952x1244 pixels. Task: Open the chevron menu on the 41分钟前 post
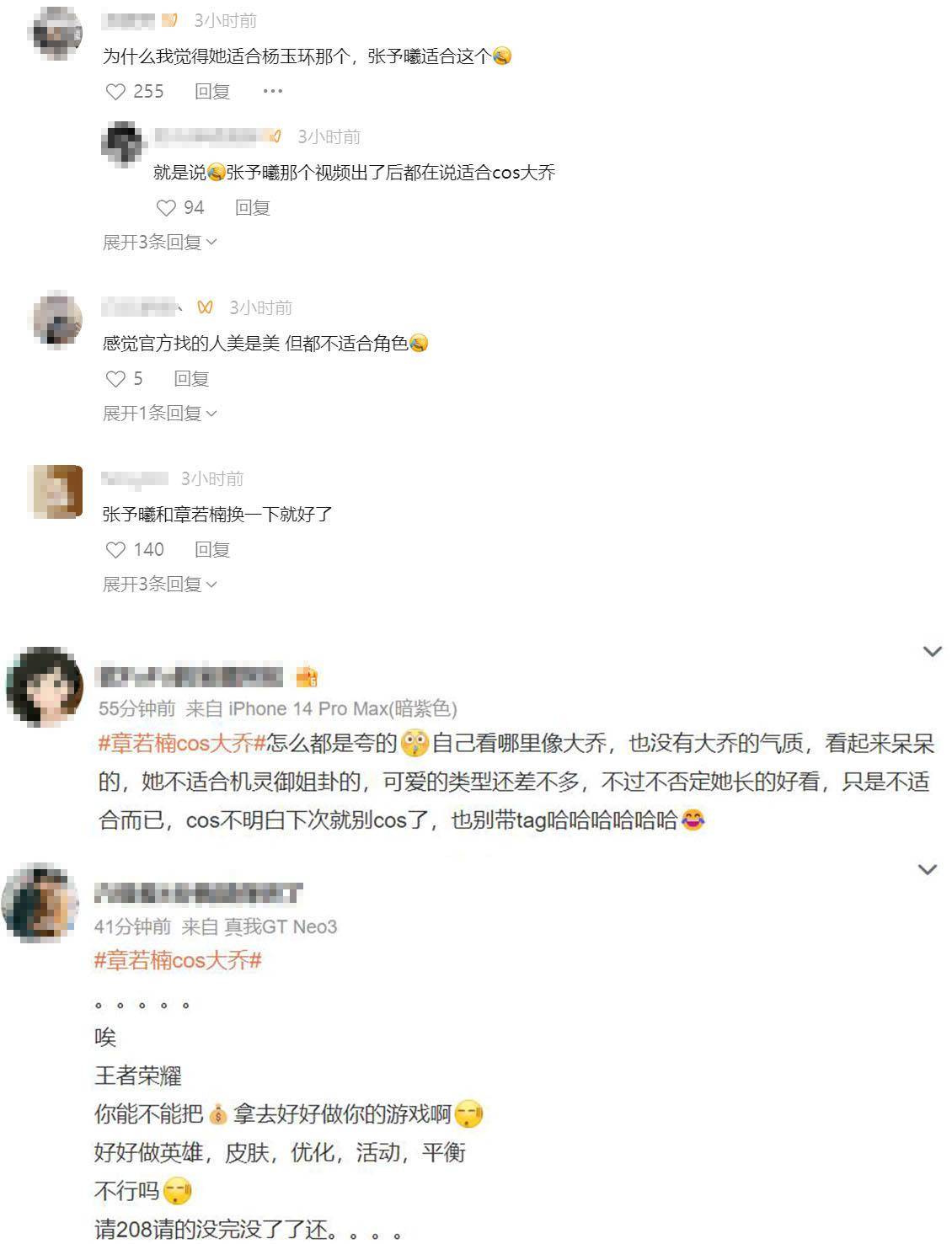tap(928, 869)
